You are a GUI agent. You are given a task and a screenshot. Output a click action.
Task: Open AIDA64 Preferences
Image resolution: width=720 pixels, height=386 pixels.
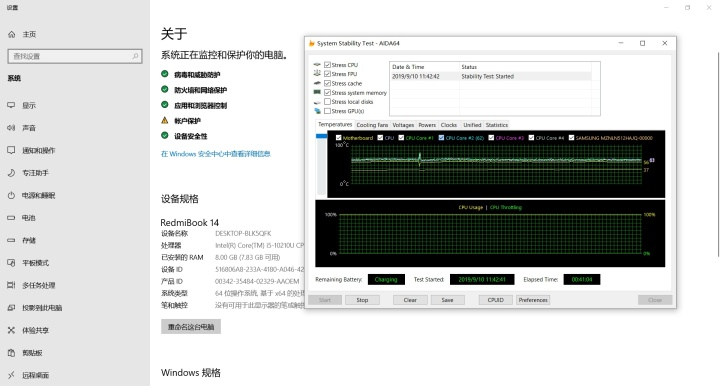(533, 300)
